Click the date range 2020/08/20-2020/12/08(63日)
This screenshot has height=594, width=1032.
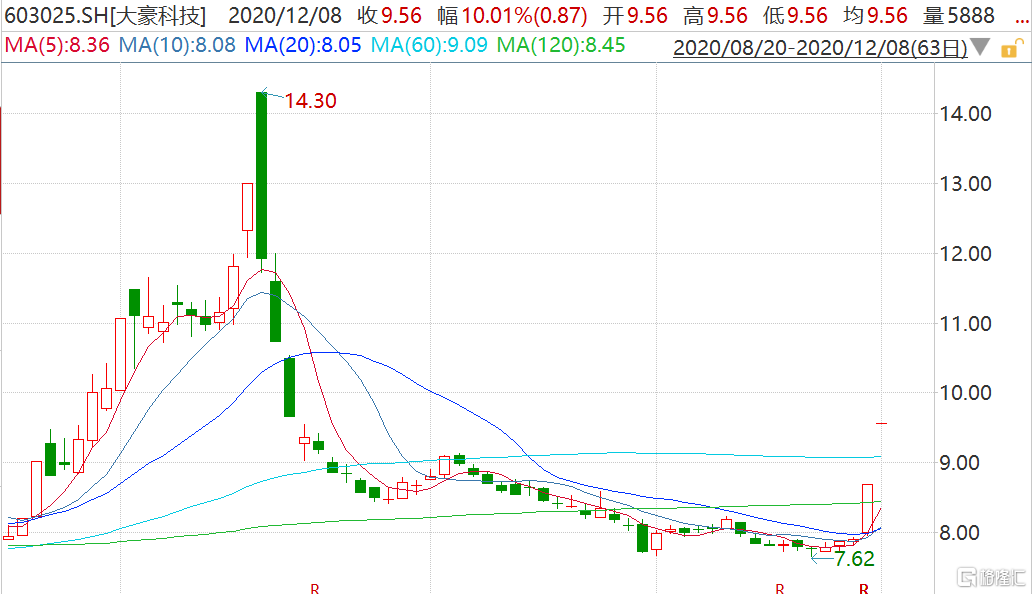tap(820, 47)
